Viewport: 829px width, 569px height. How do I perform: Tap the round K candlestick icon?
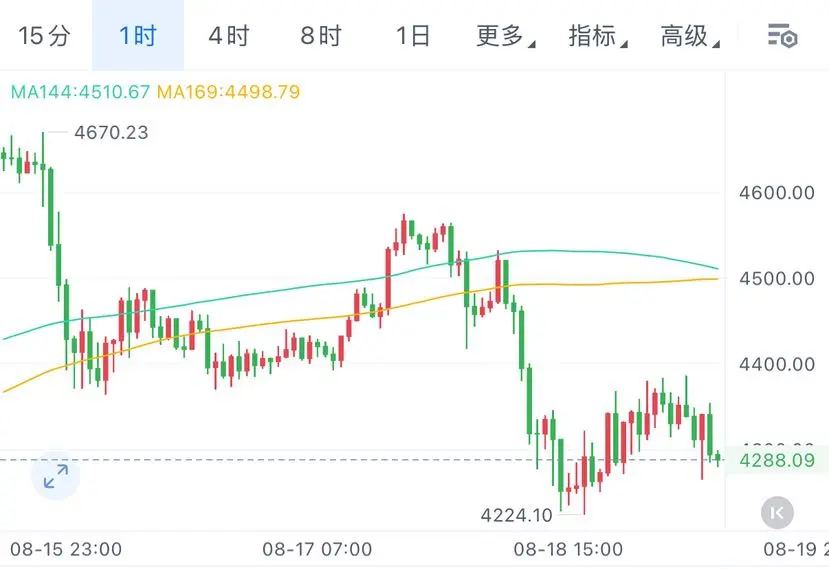(x=777, y=512)
